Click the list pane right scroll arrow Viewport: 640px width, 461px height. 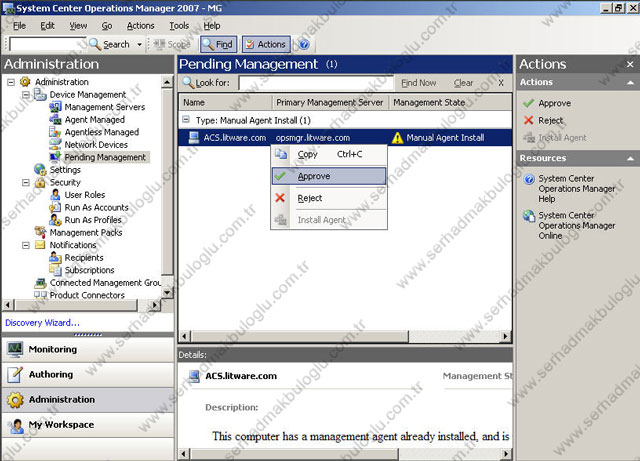[505, 336]
